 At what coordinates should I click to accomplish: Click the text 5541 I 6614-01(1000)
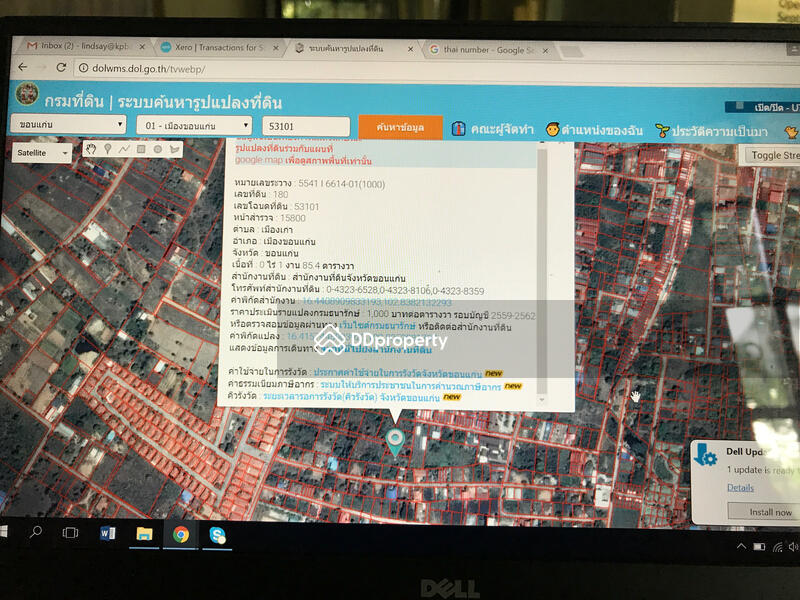pos(341,184)
